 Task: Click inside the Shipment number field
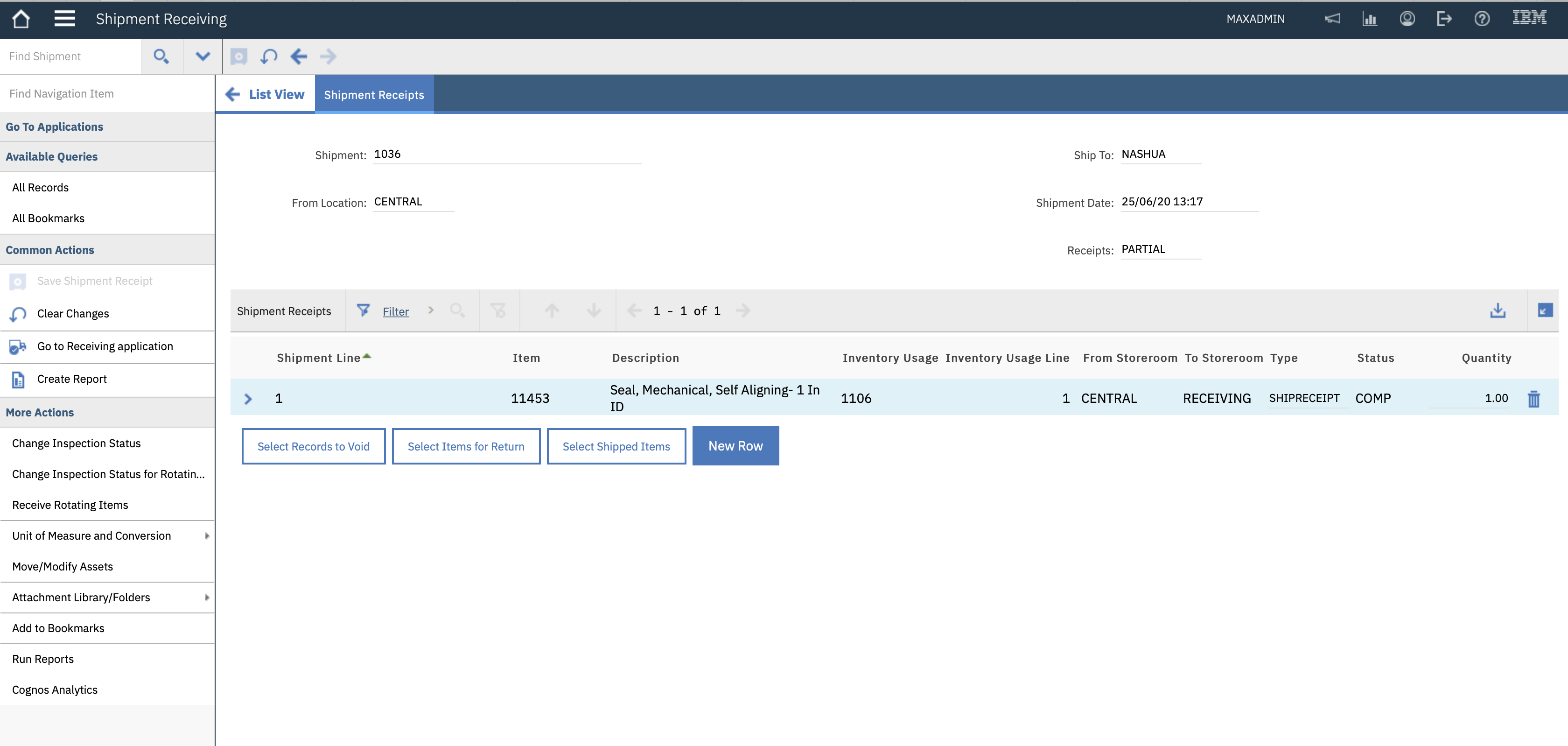point(505,154)
